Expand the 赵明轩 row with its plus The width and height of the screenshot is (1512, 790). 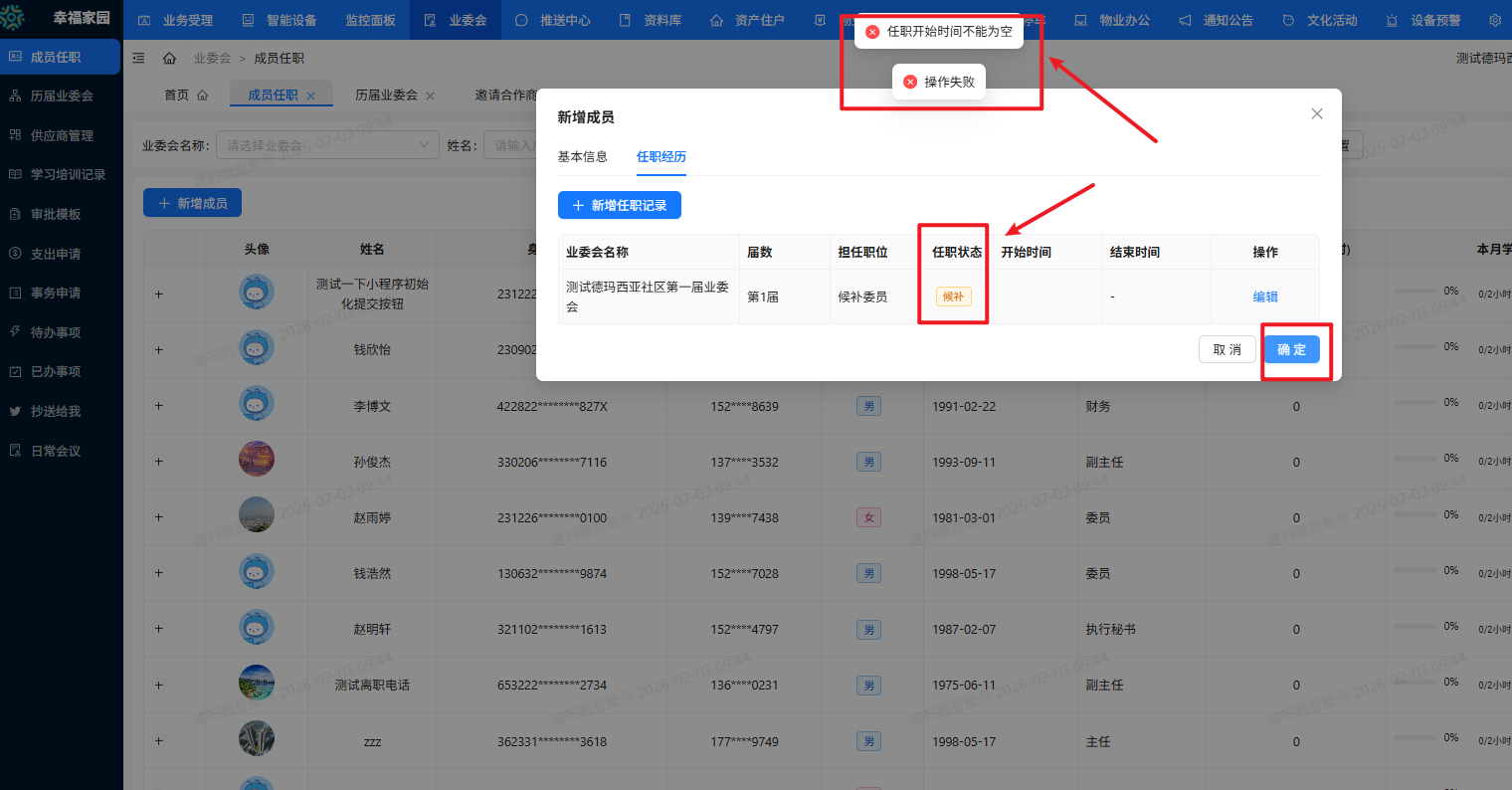point(159,629)
